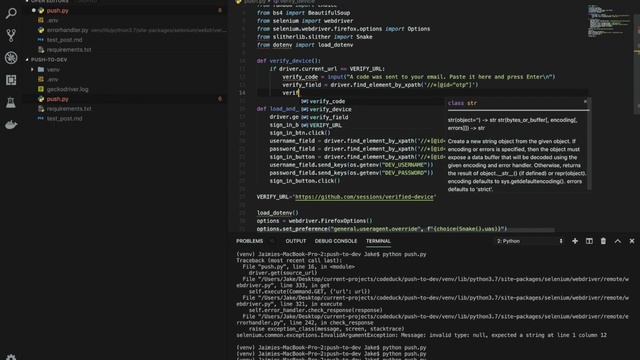Open the Extensions view

(x=11, y=80)
